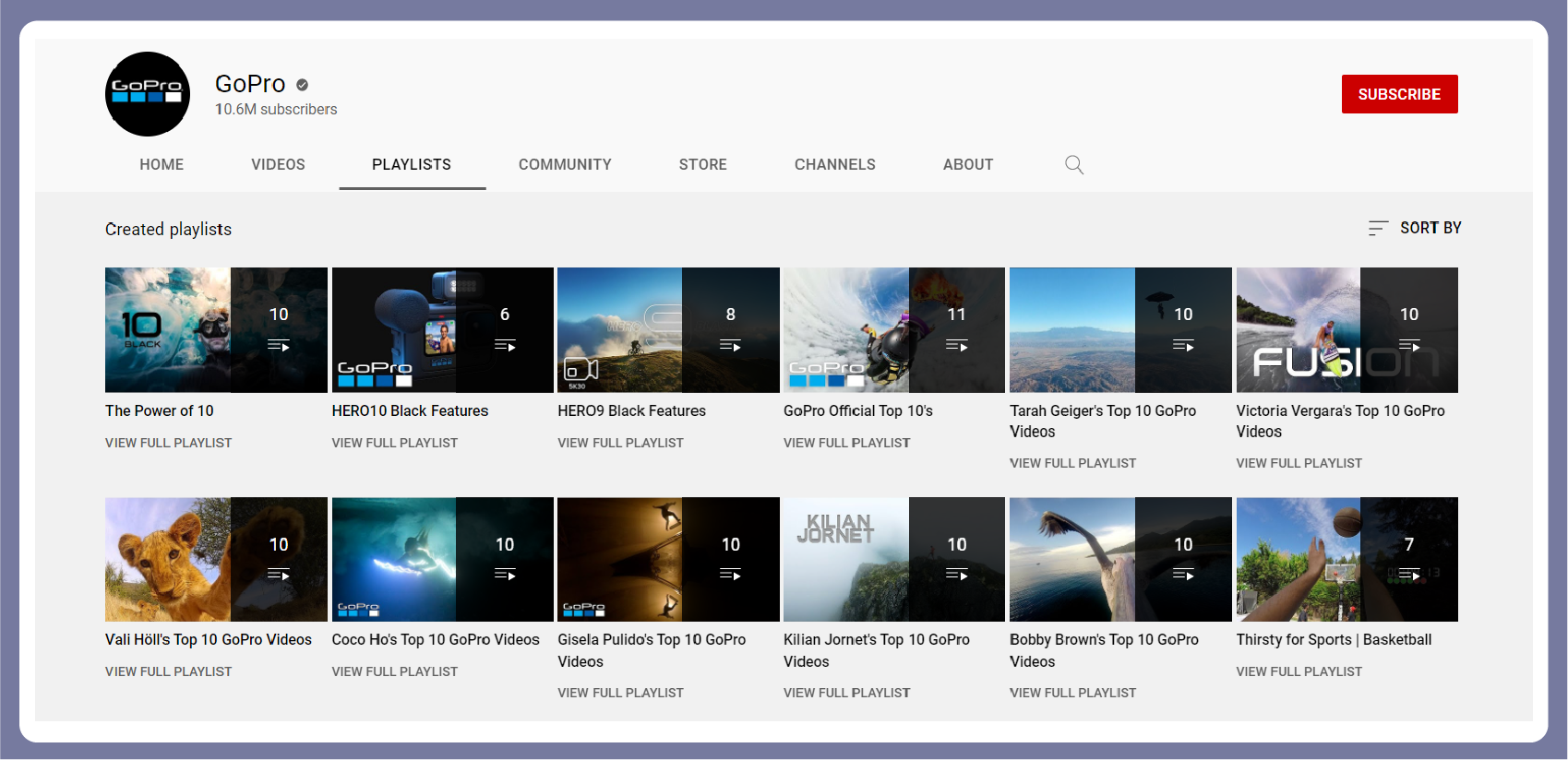This screenshot has height=760, width=1568.
Task: Click playlist play icon on HERO9 Black Features
Action: tap(730, 346)
